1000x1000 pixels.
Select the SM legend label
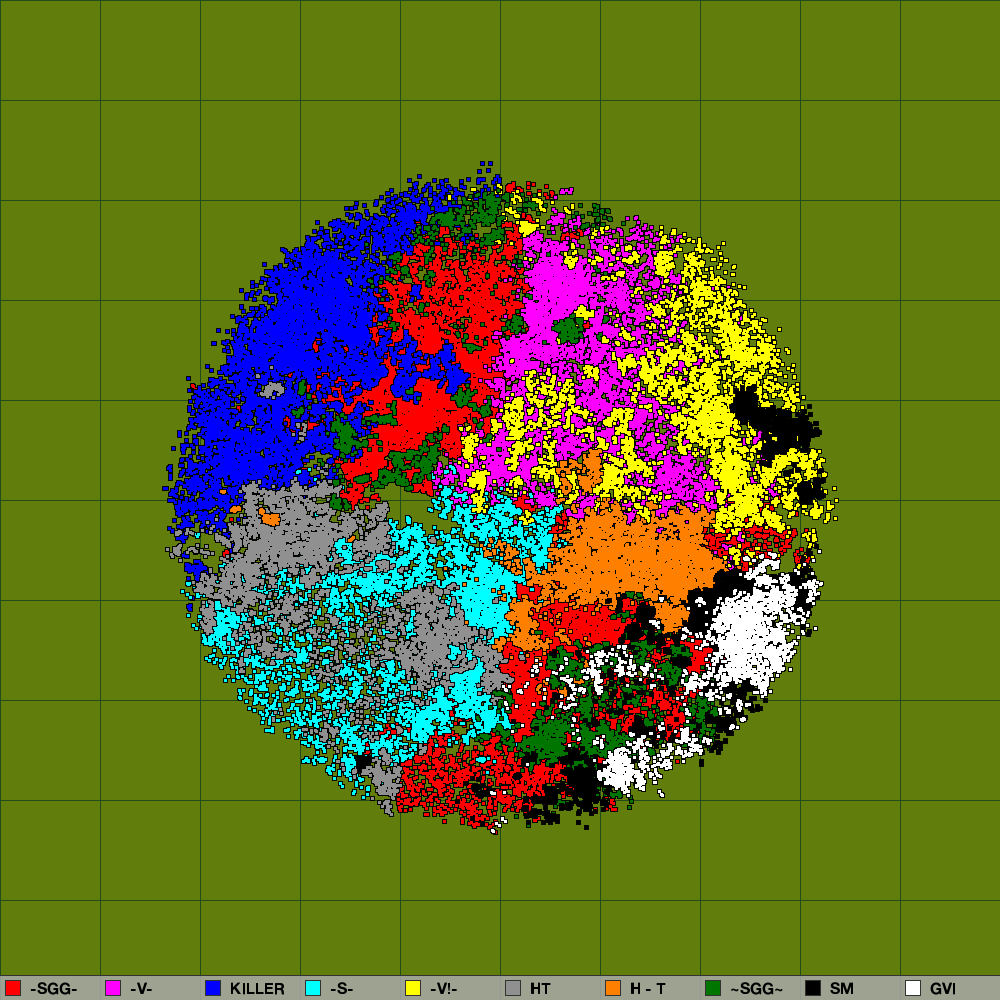[x=842, y=989]
